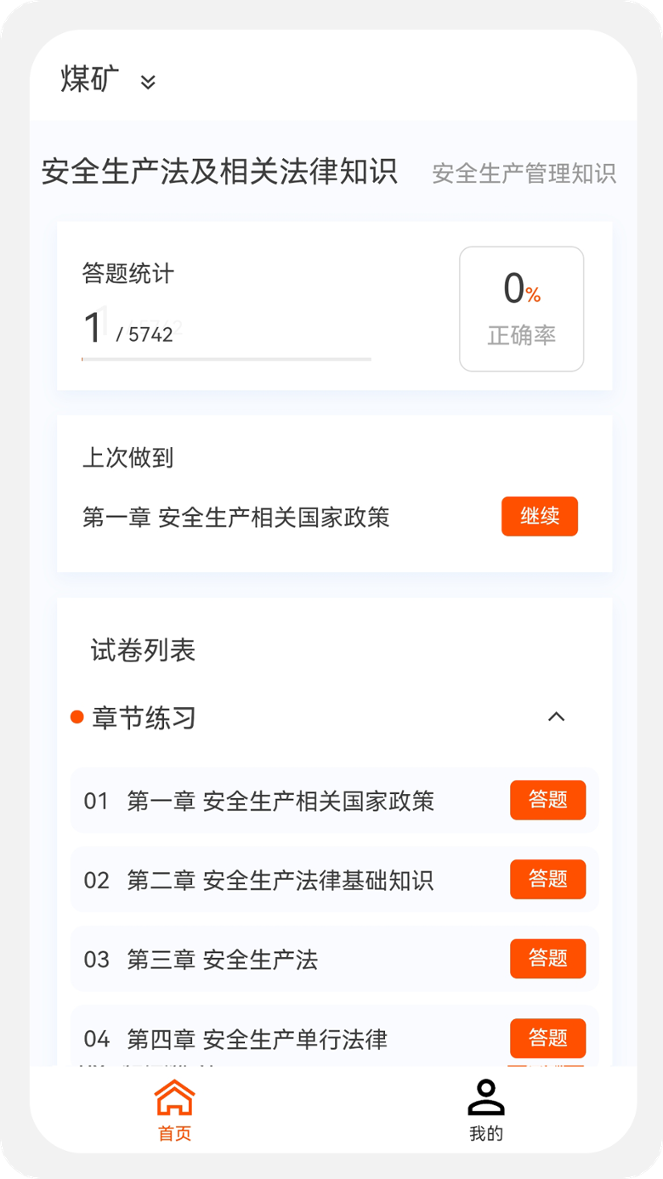Image resolution: width=663 pixels, height=1179 pixels.
Task: Tap the 0% 正确率 accuracy box
Action: pos(521,309)
